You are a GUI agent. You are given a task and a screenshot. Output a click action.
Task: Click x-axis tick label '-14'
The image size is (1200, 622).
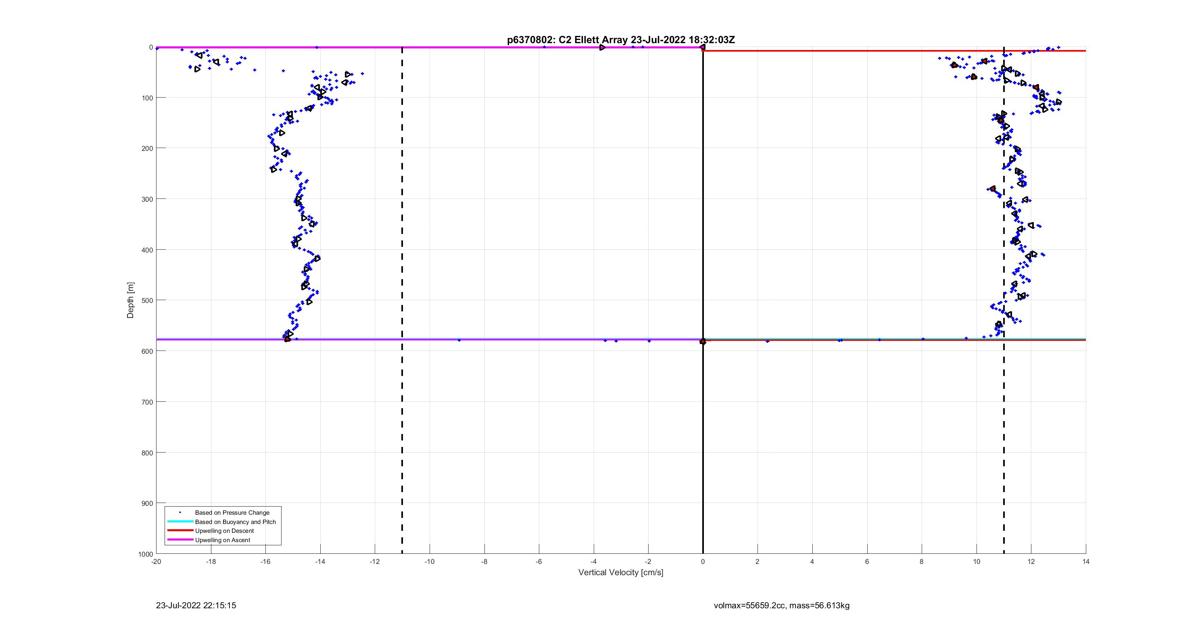(x=320, y=562)
